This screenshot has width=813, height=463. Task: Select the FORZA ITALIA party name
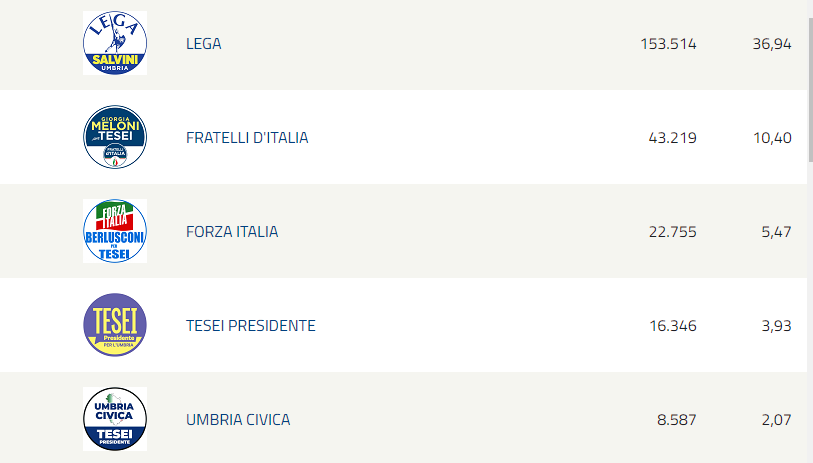tap(232, 232)
